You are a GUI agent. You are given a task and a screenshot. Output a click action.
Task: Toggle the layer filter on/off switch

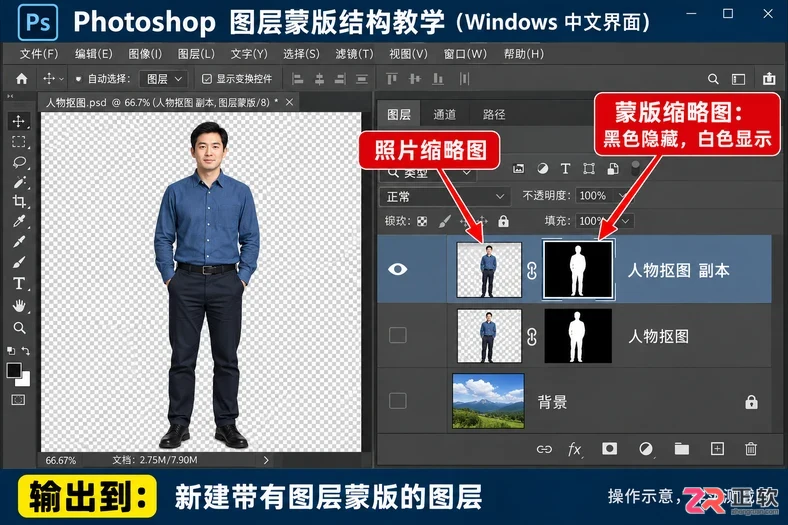635,168
